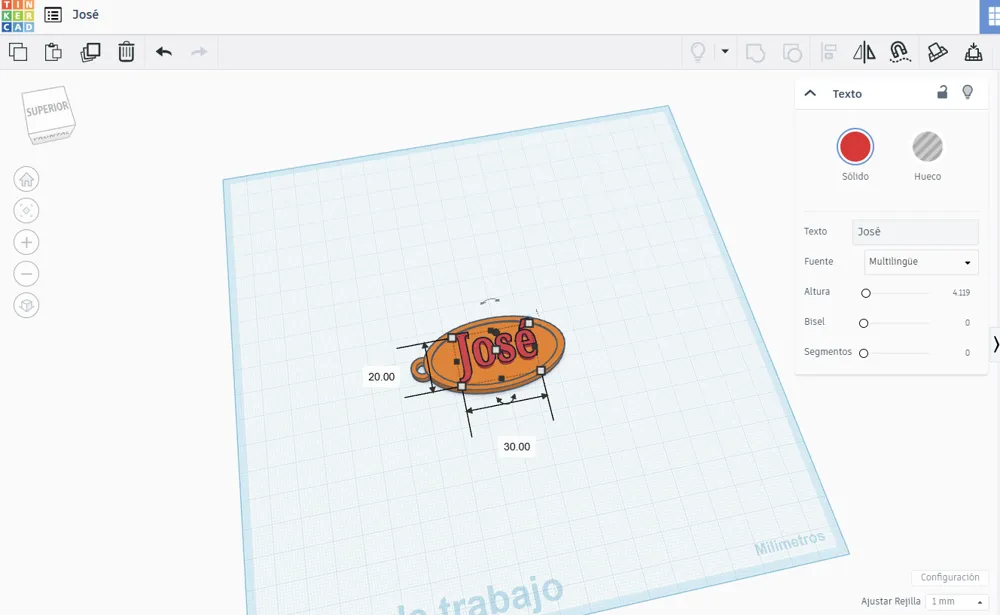Viewport: 1000px width, 615px height.
Task: Click the Copy tool icon
Action: pyautogui.click(x=18, y=52)
